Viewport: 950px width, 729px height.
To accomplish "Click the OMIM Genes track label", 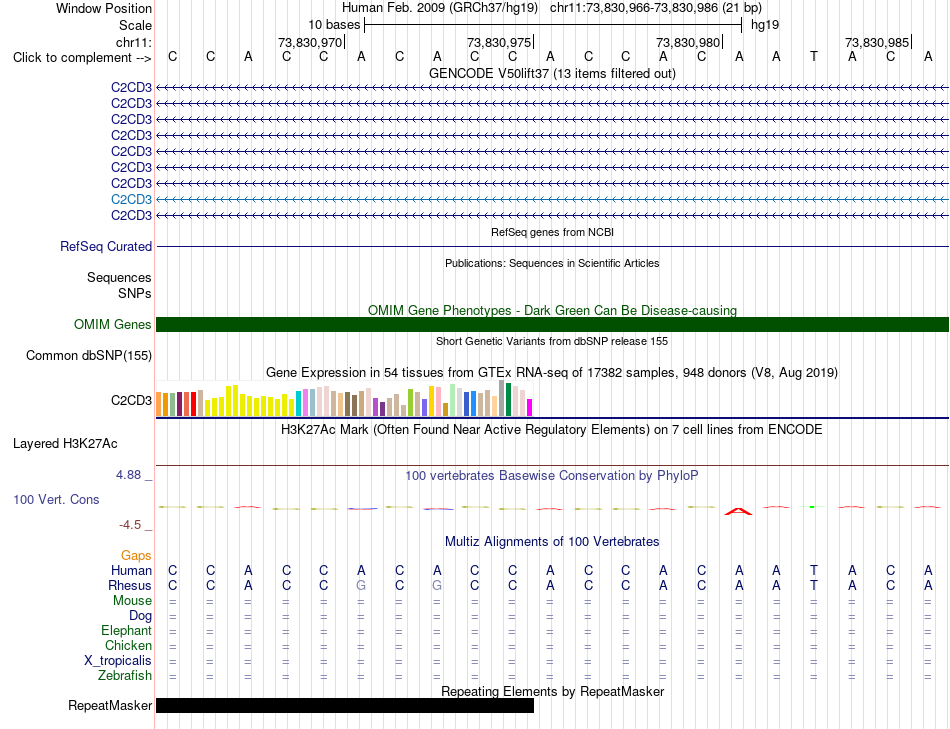I will [113, 324].
